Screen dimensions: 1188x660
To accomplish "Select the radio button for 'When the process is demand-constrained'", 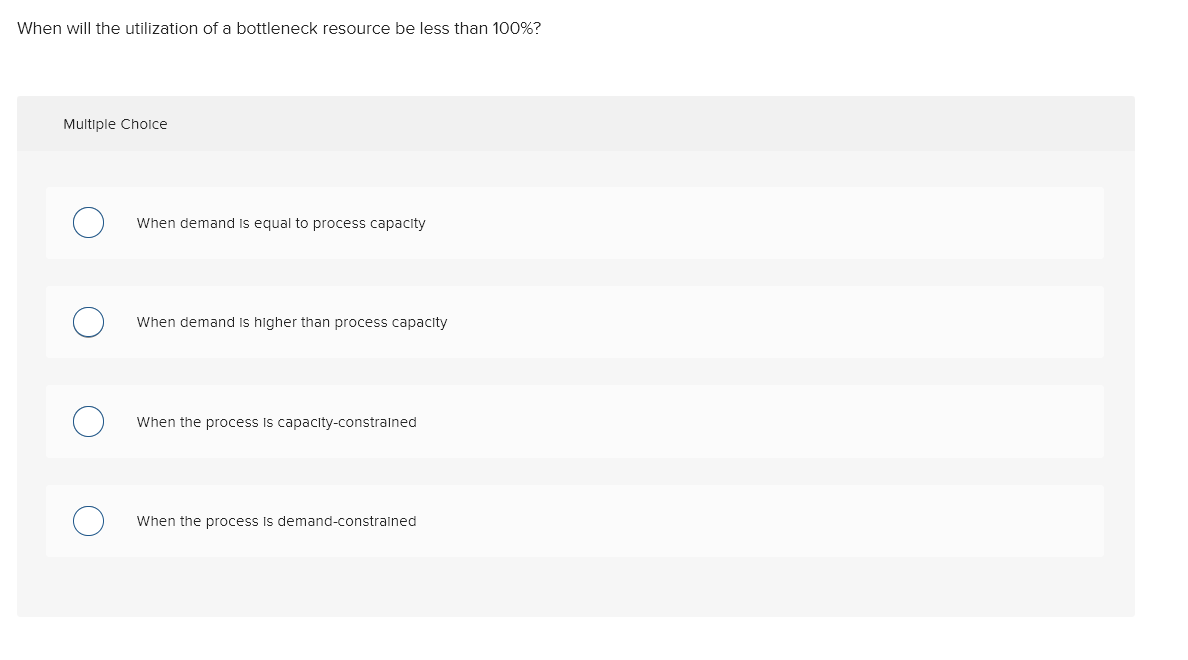I will [x=88, y=520].
